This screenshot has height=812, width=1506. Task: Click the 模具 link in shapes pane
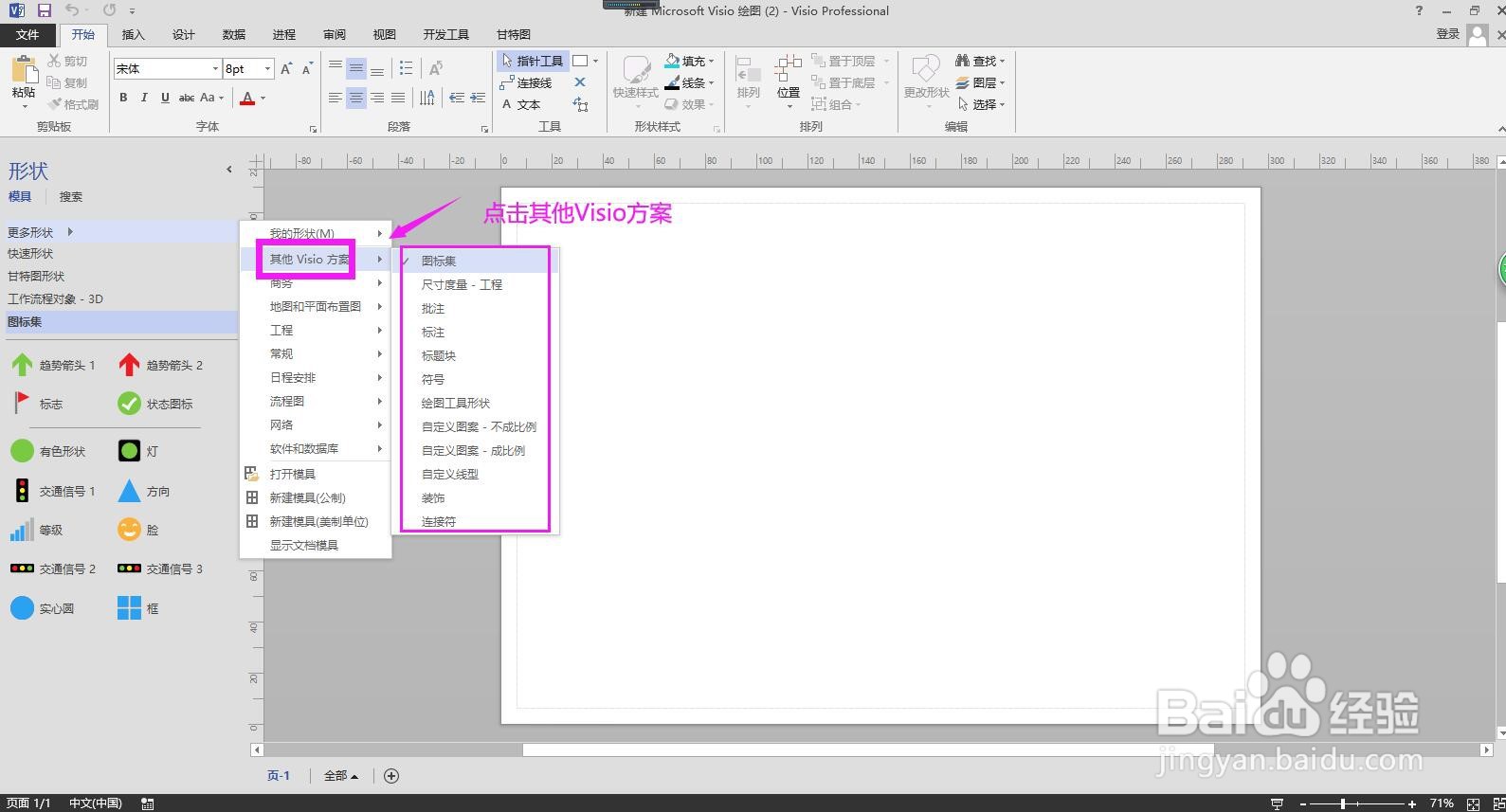coord(20,197)
